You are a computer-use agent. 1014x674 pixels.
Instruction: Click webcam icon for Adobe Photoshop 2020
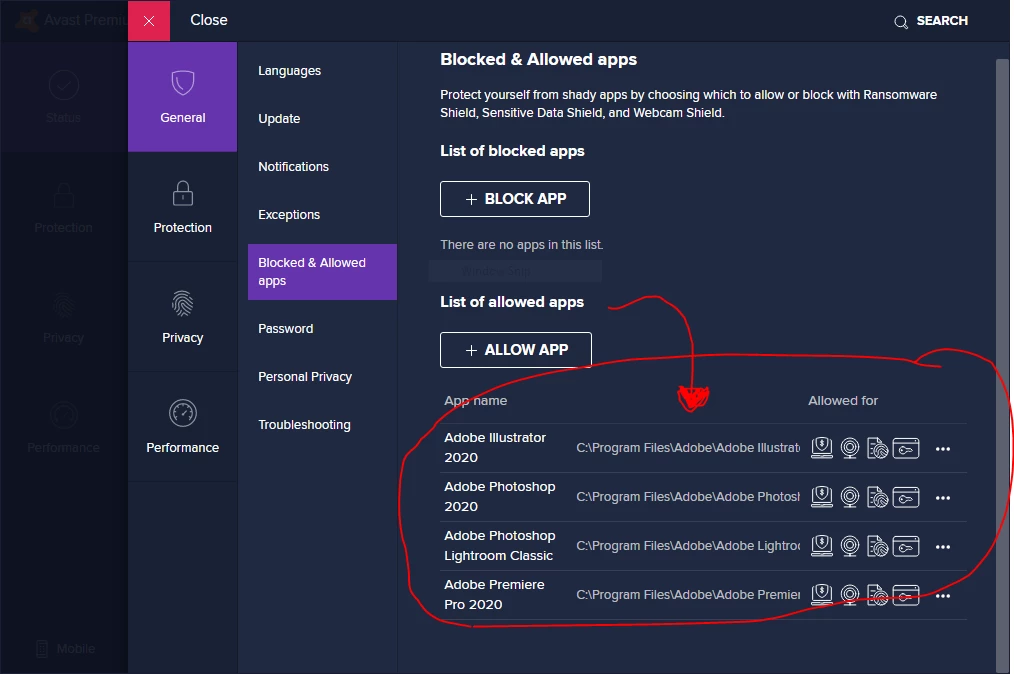(x=850, y=497)
